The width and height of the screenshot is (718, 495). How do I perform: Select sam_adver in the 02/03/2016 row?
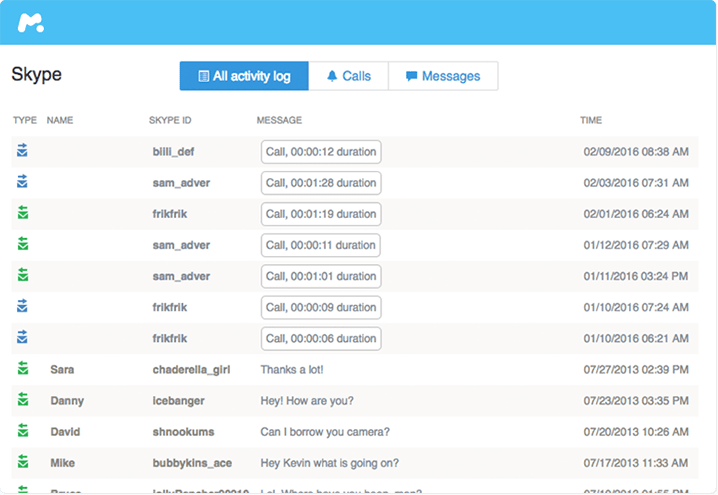pos(181,183)
